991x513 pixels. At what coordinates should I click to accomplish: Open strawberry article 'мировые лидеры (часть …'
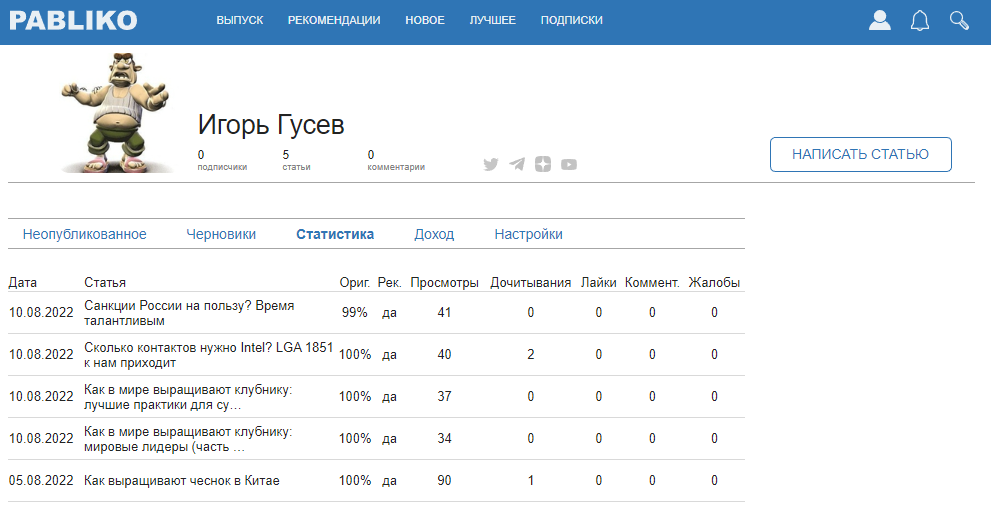tap(188, 439)
